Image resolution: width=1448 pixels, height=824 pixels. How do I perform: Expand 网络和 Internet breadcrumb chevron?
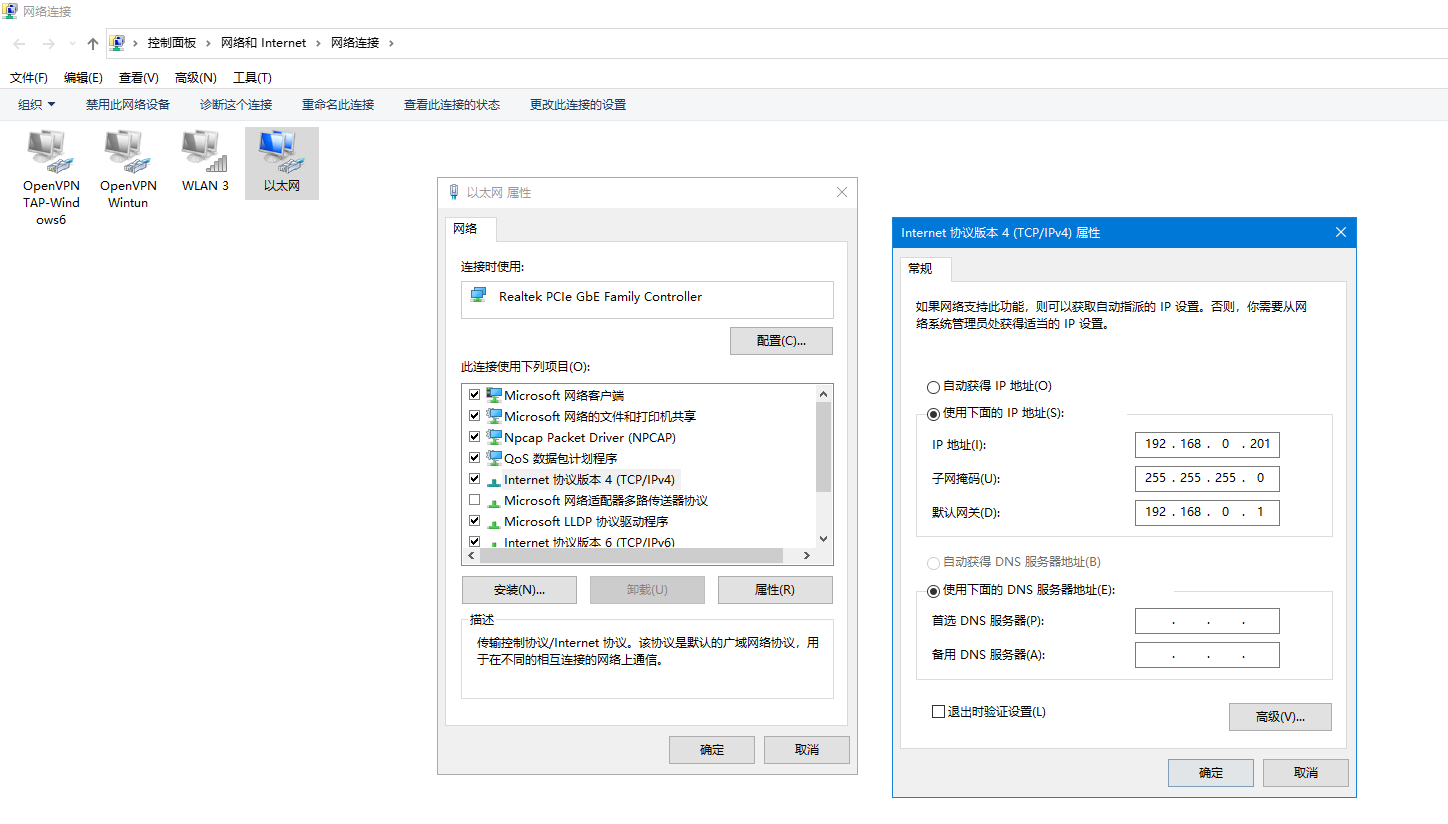(318, 43)
